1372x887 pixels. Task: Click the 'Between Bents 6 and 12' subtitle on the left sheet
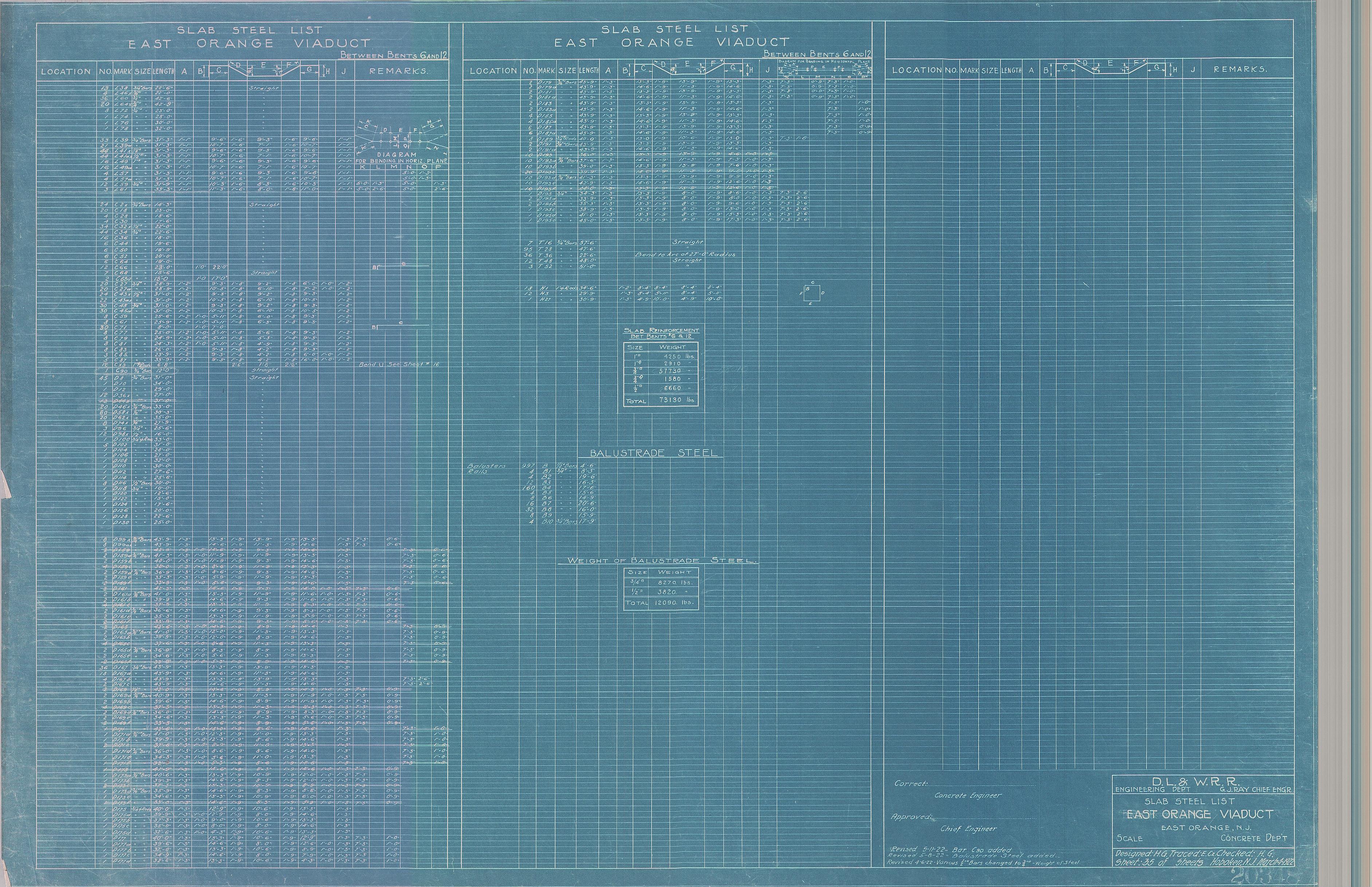click(x=393, y=55)
